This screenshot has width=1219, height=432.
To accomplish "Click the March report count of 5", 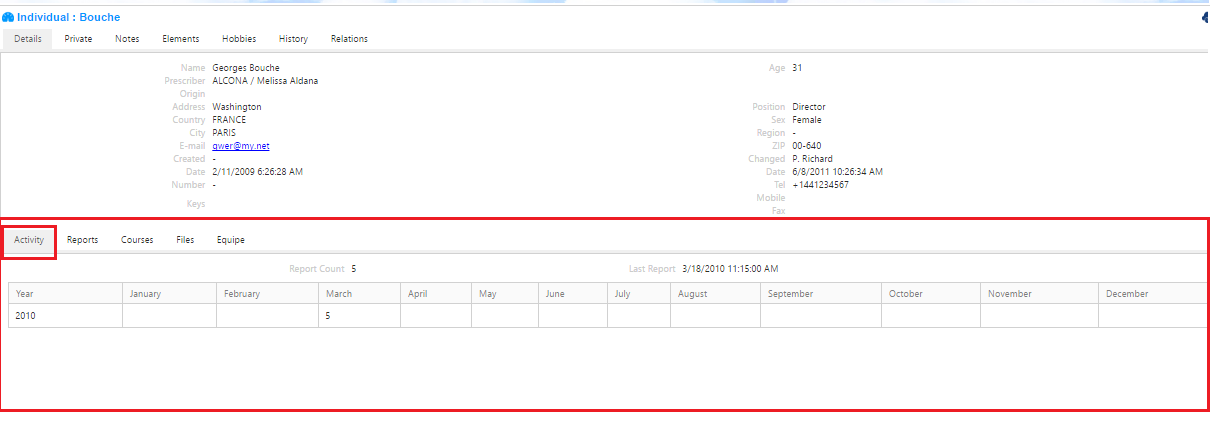I will pyautogui.click(x=328, y=316).
